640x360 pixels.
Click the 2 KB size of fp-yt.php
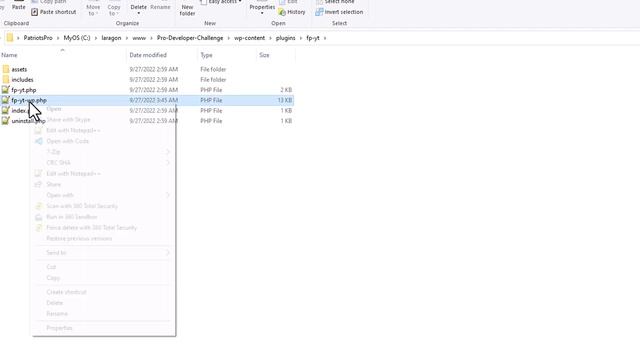pyautogui.click(x=286, y=90)
